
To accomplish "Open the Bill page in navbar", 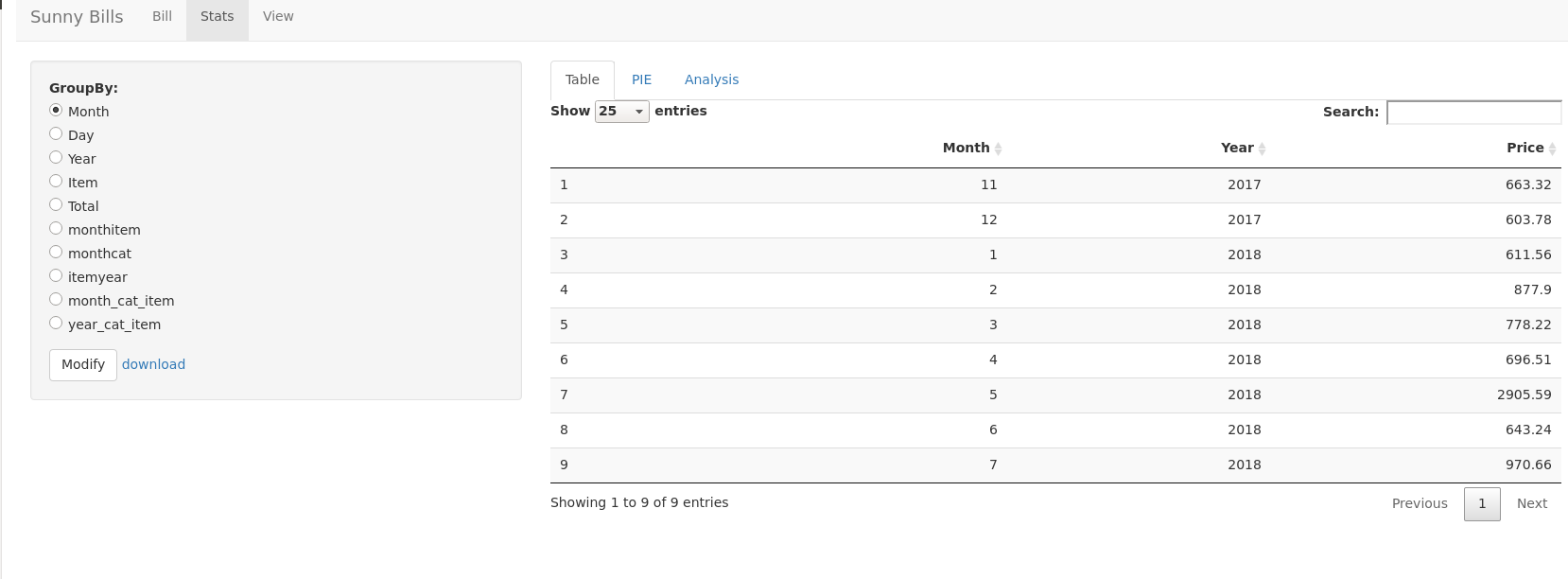I will [x=163, y=16].
